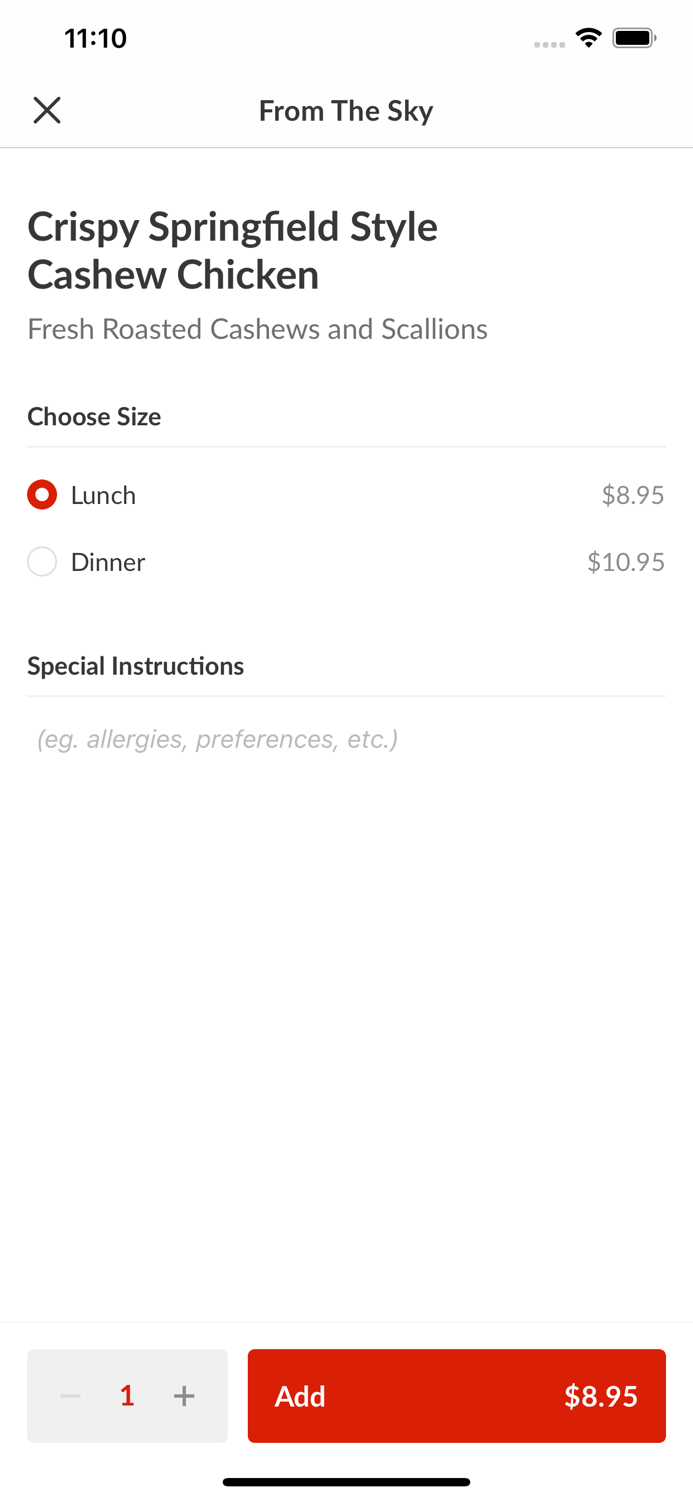Tap the home indicator bar at bottom

click(346, 1481)
